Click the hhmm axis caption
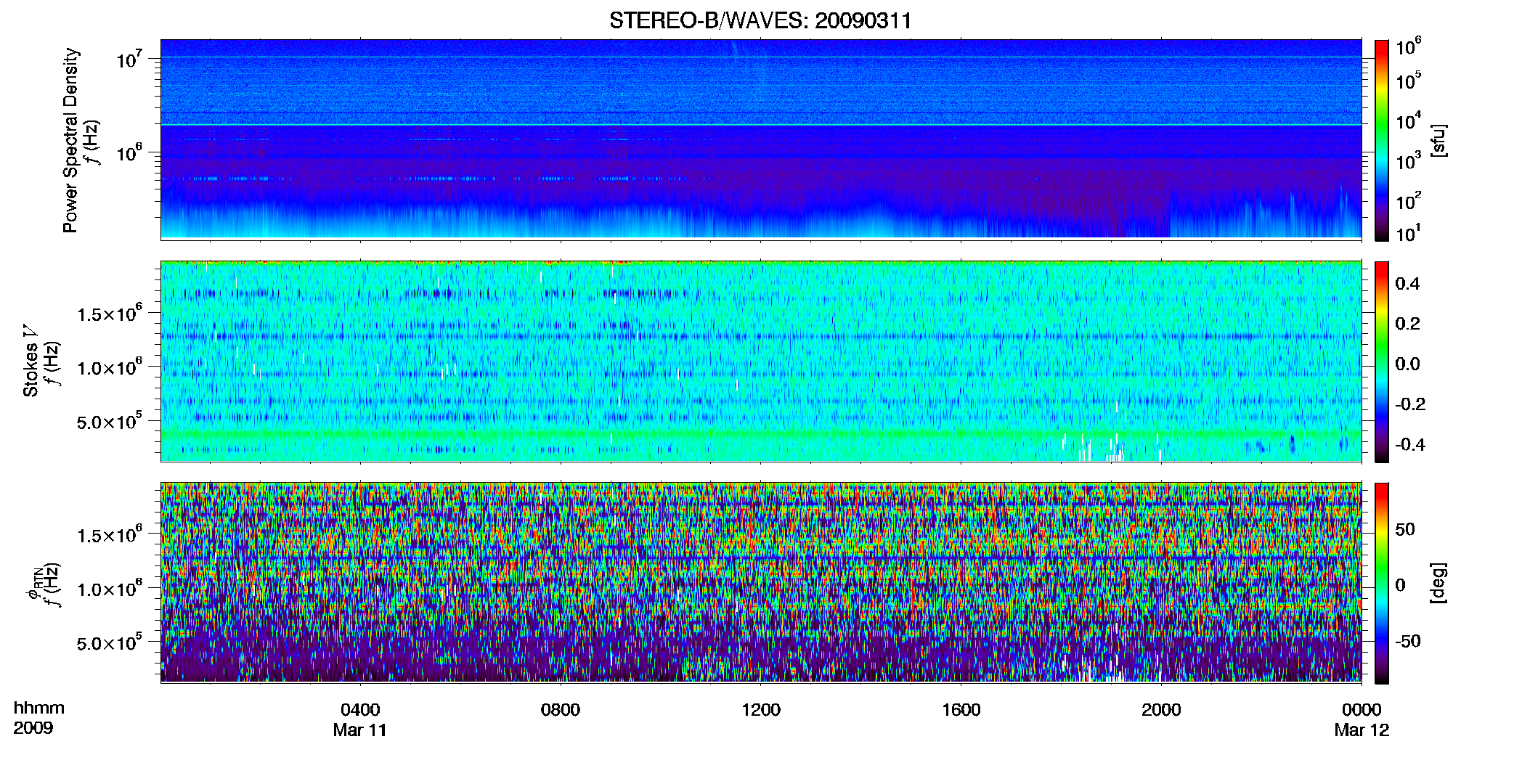Screen dimensions: 1522x784 [x=39, y=709]
